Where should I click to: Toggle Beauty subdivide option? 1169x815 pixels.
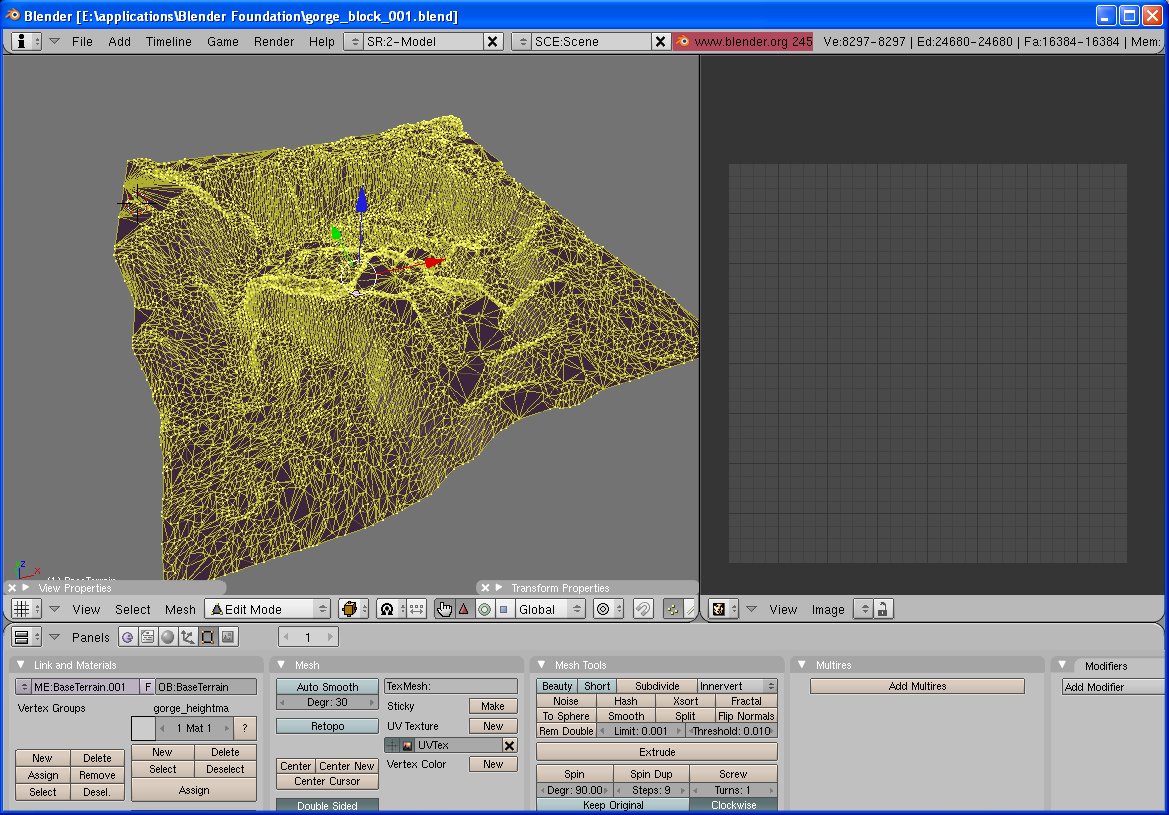click(x=557, y=686)
